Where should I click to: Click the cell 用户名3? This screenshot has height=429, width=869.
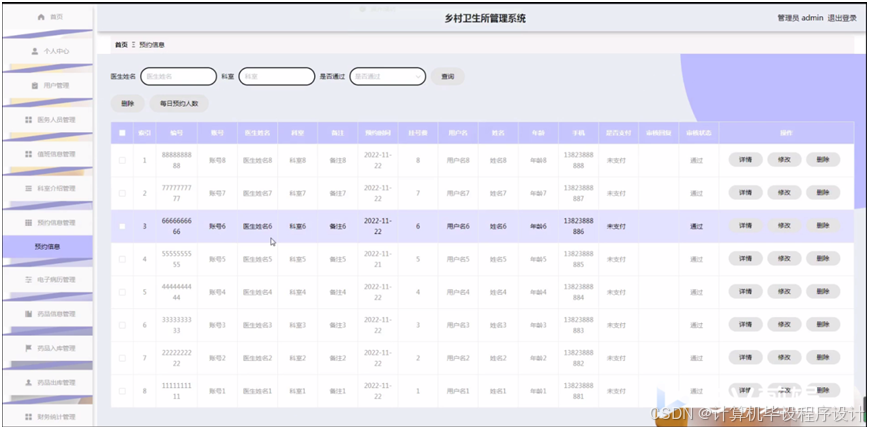(x=458, y=325)
